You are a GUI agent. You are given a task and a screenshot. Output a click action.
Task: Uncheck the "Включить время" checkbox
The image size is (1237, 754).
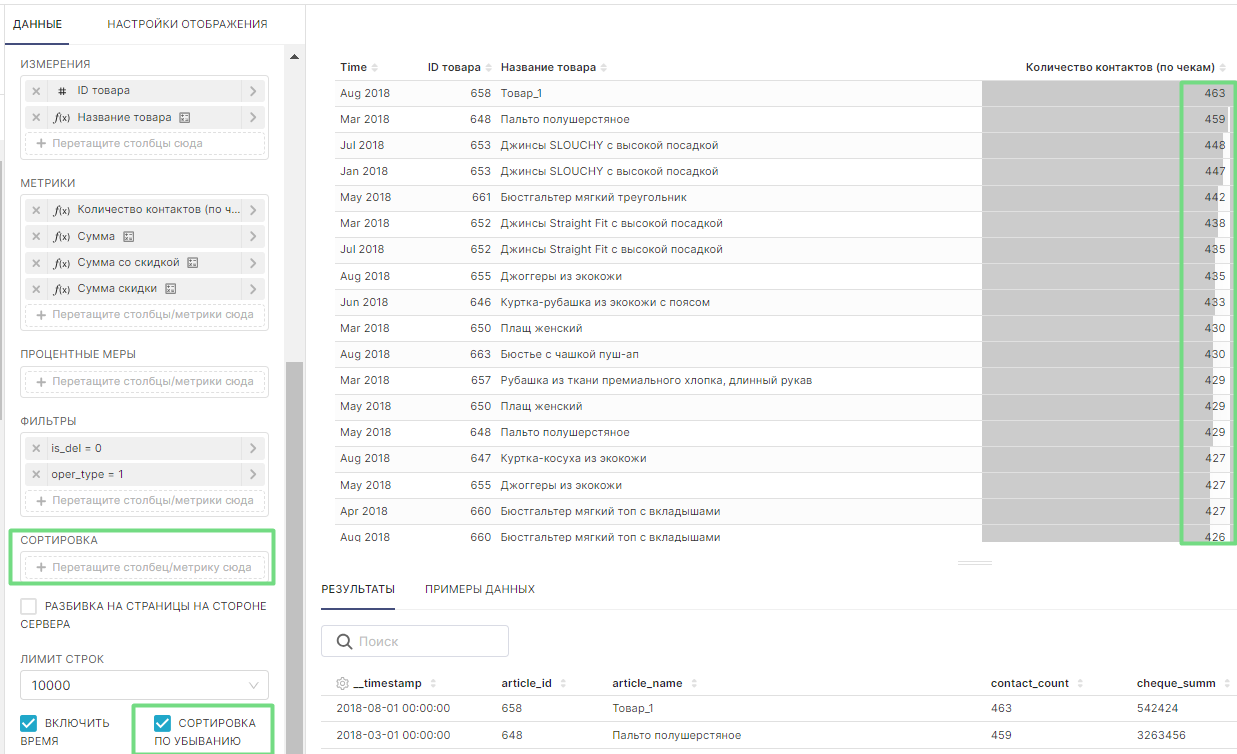[29, 723]
